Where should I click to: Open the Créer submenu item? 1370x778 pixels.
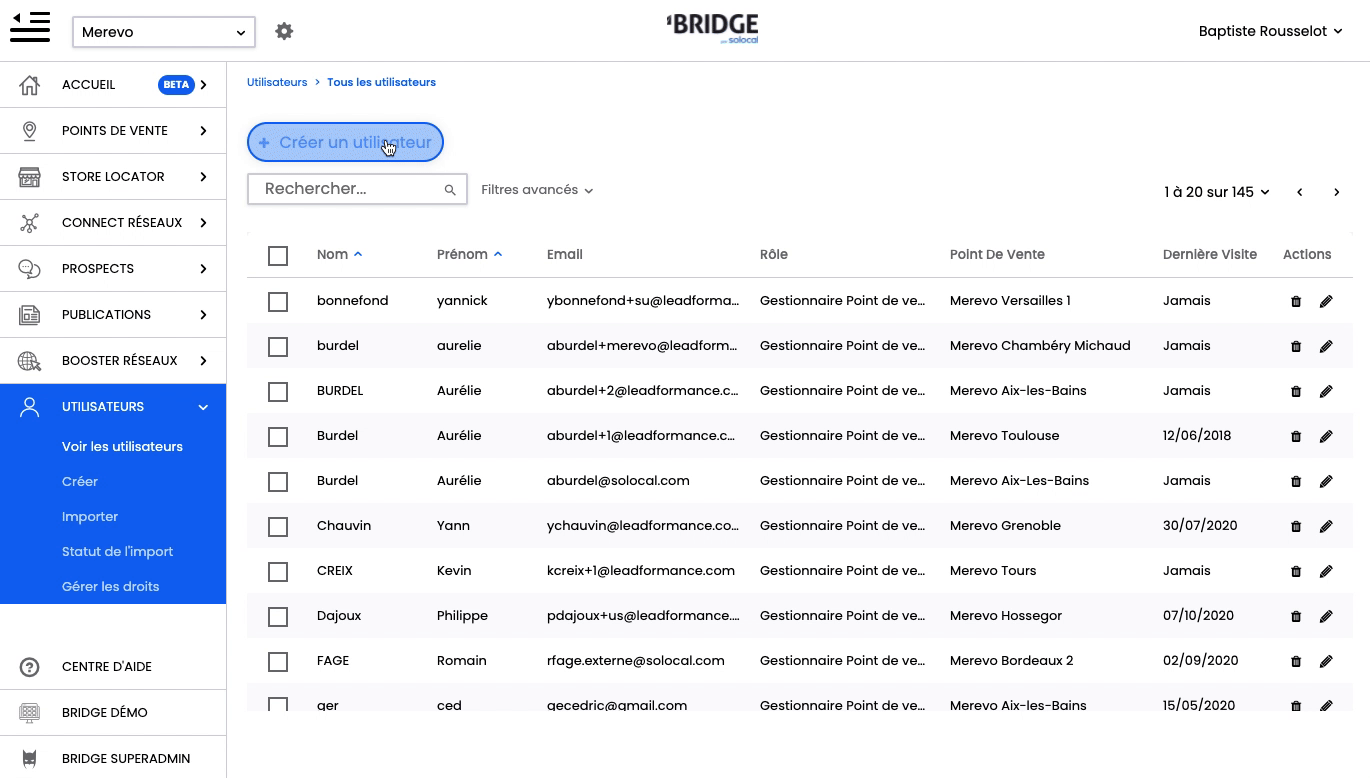pos(80,481)
